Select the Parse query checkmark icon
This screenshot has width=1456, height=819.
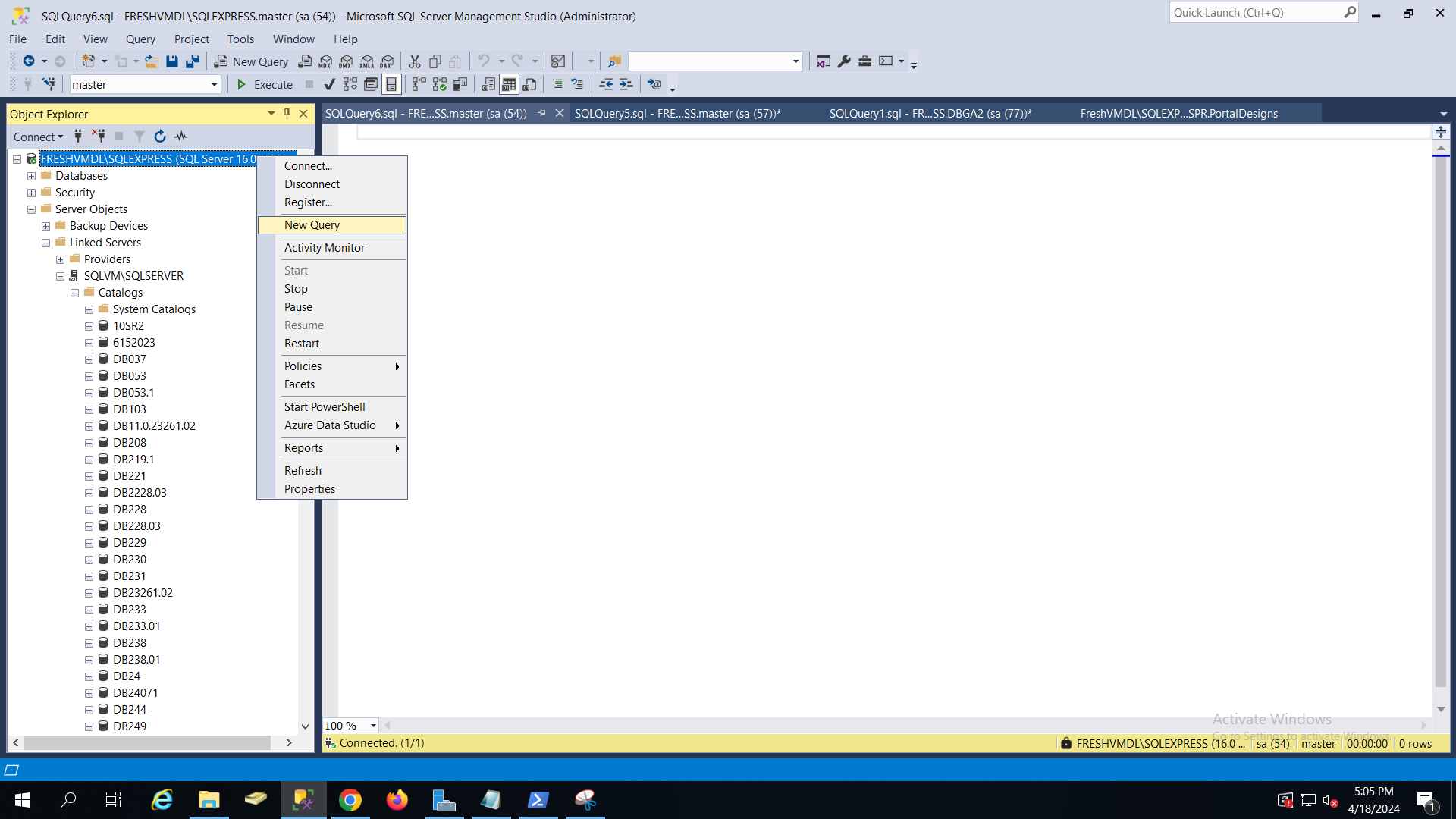click(329, 84)
